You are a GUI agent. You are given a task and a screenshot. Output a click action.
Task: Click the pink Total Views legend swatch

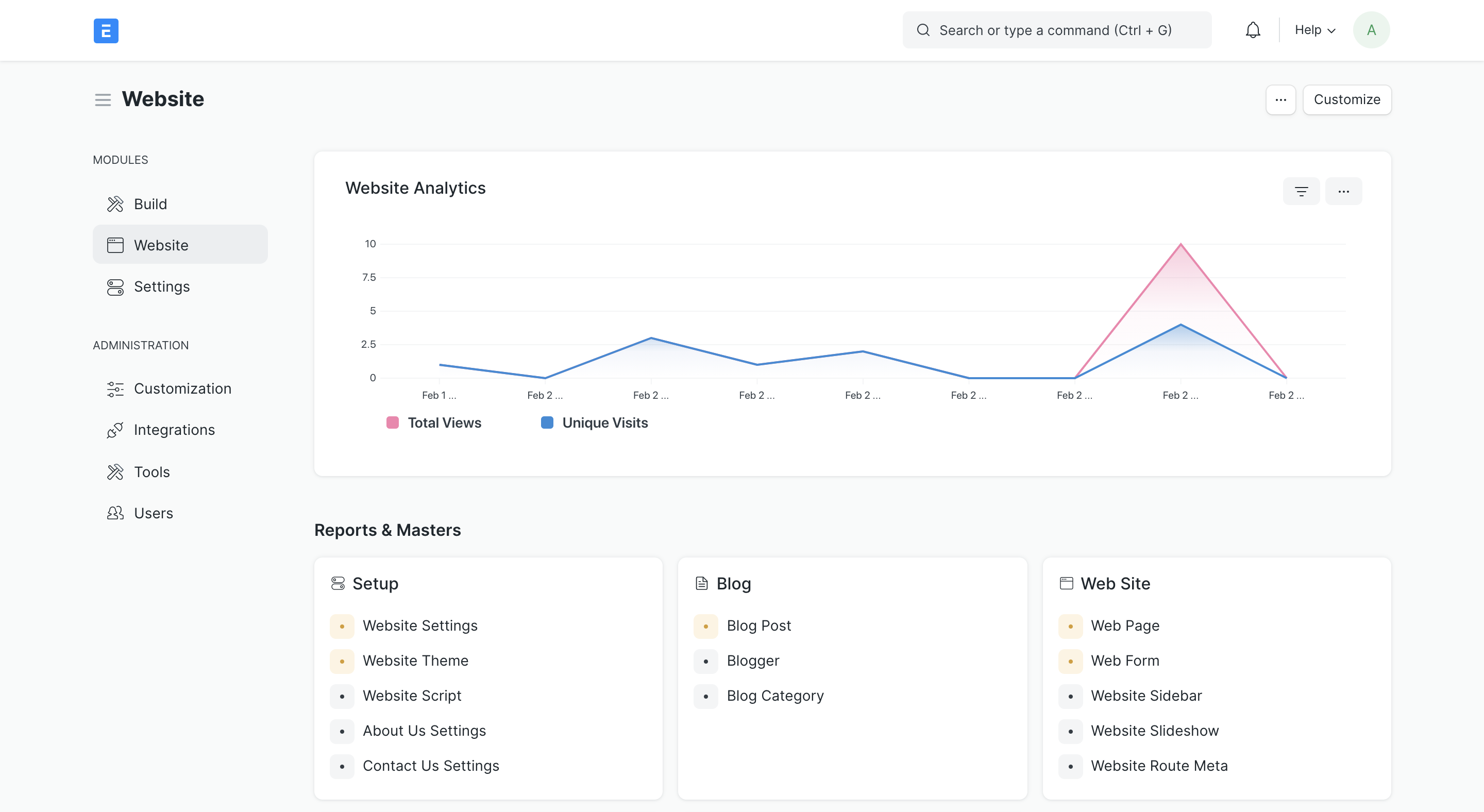(392, 422)
